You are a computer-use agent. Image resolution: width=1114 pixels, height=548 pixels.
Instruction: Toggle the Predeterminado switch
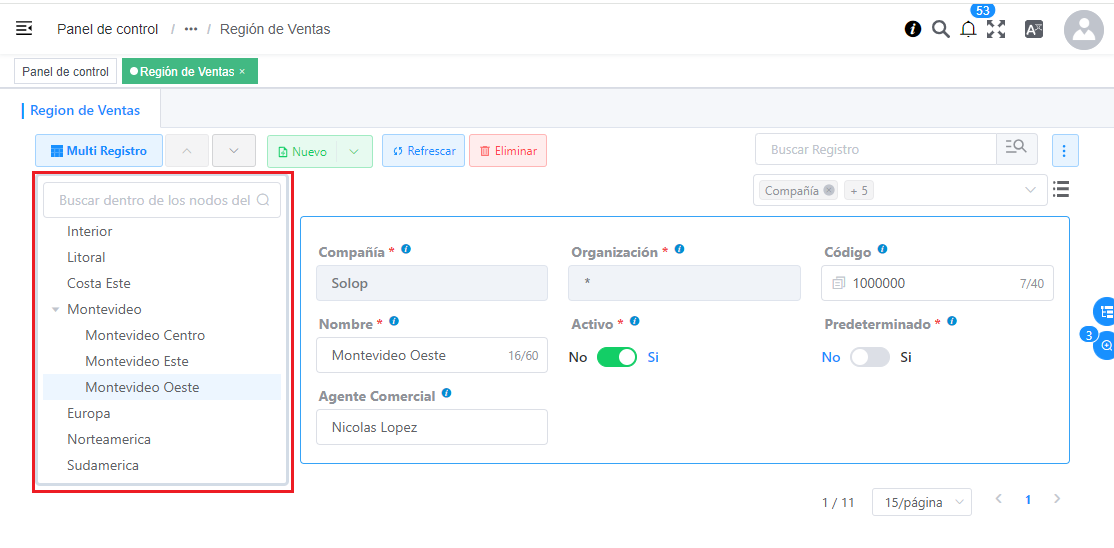point(869,357)
